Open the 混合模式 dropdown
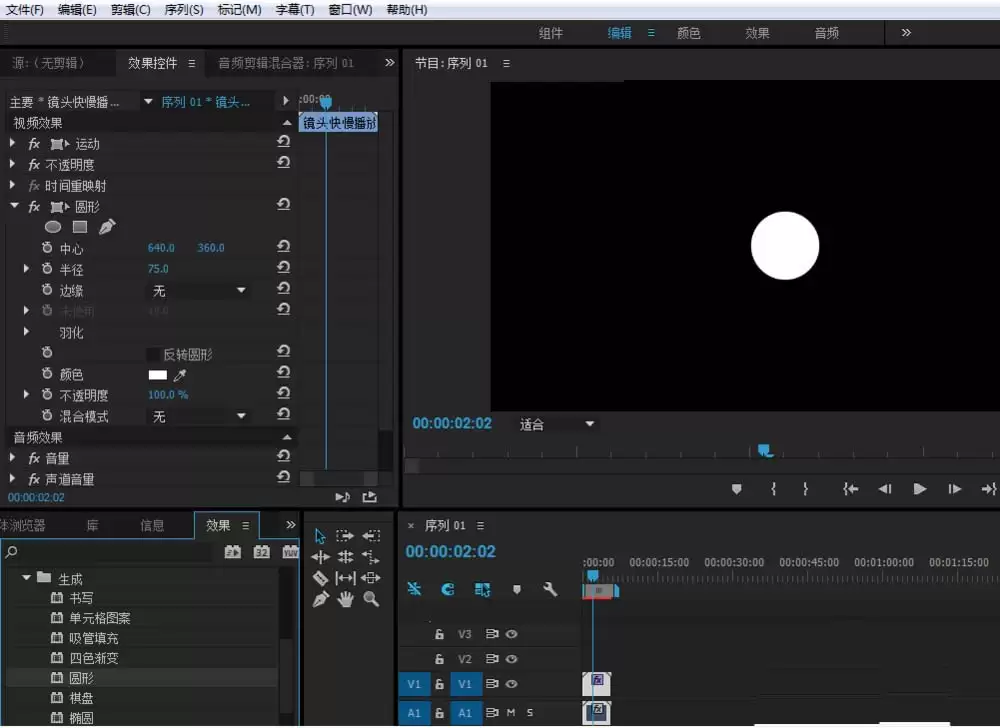The height and width of the screenshot is (728, 1000). [198, 416]
